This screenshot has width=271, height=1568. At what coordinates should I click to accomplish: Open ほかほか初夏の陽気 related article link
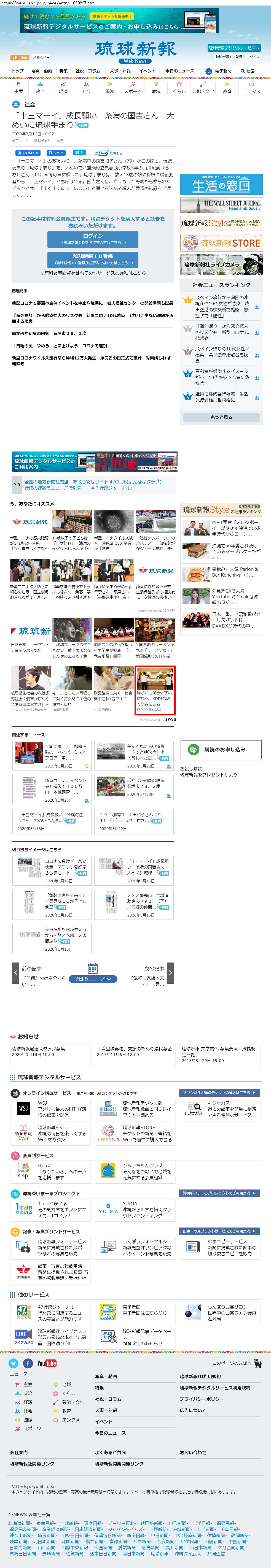click(49, 334)
